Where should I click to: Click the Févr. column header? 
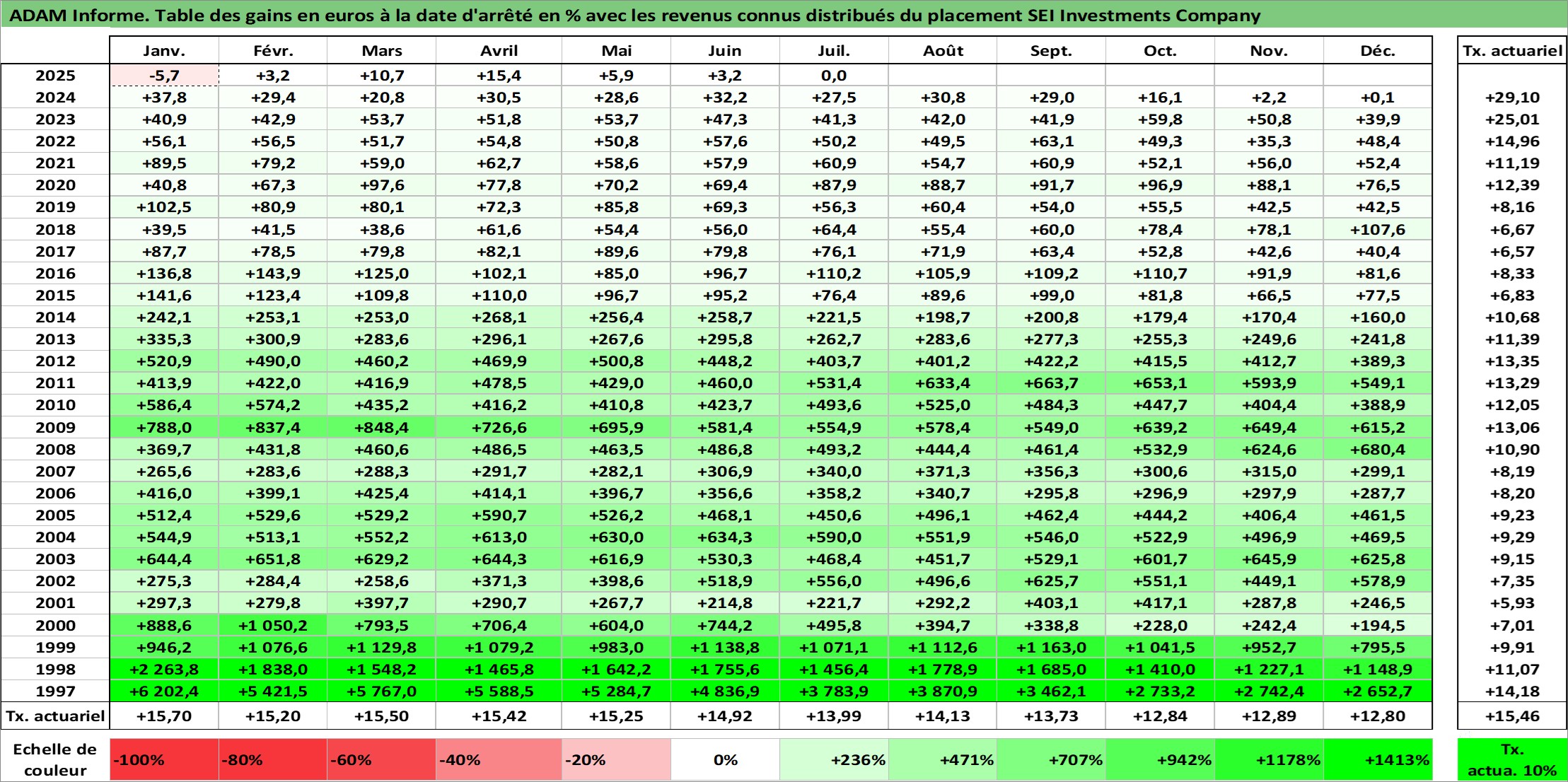pyautogui.click(x=273, y=51)
